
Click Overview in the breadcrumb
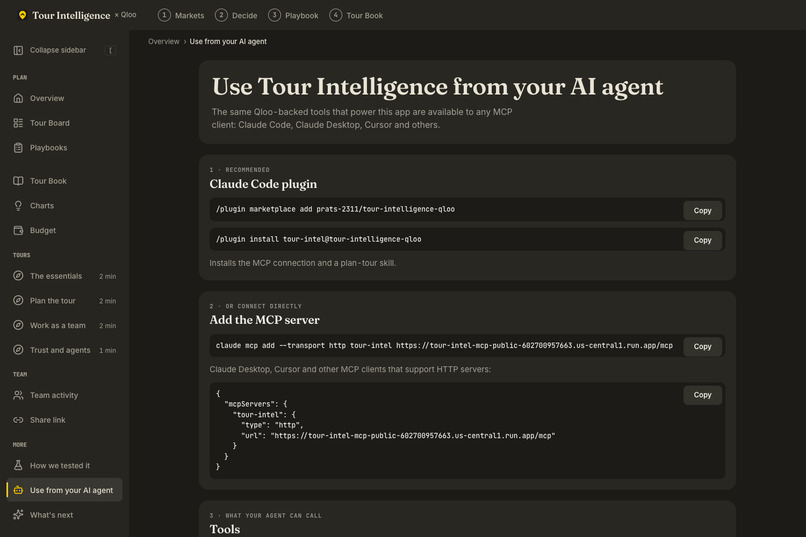[163, 42]
